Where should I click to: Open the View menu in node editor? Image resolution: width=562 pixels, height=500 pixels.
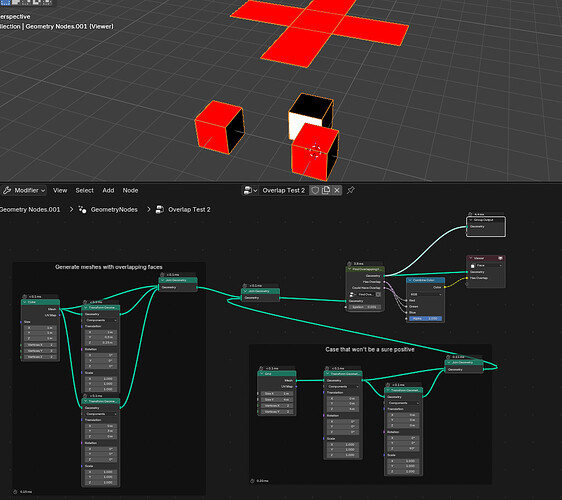(60, 190)
